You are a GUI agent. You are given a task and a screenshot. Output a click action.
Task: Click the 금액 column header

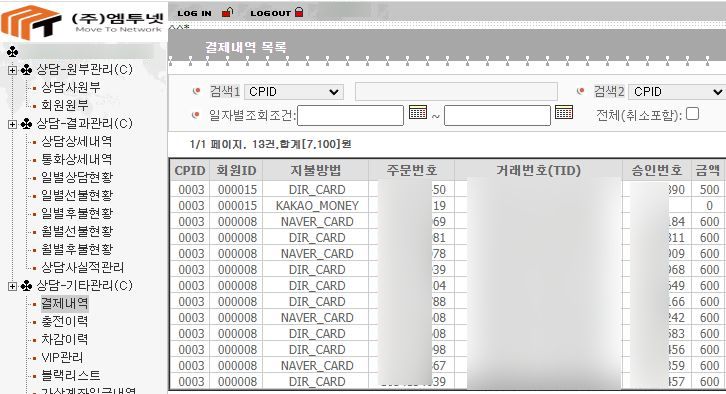[708, 170]
